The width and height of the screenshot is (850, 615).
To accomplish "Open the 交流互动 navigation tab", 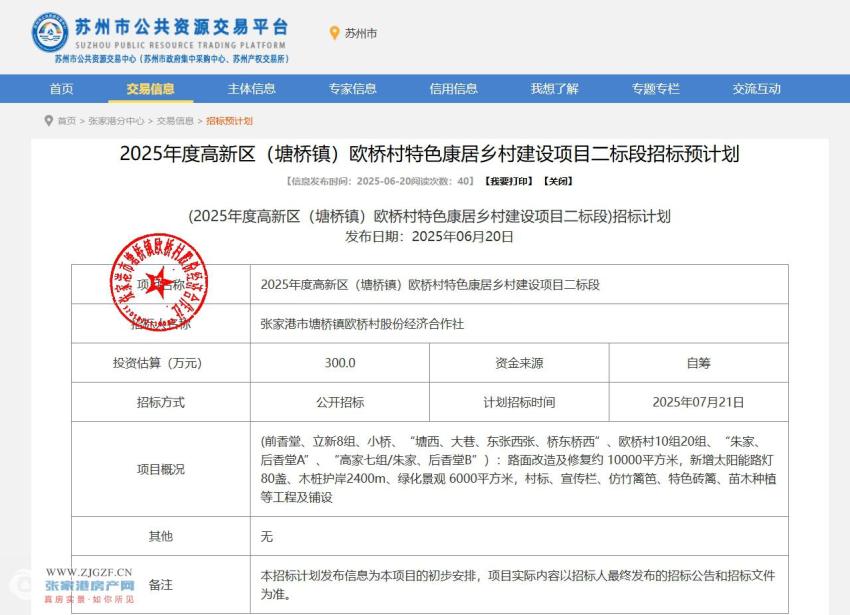I will pyautogui.click(x=757, y=89).
